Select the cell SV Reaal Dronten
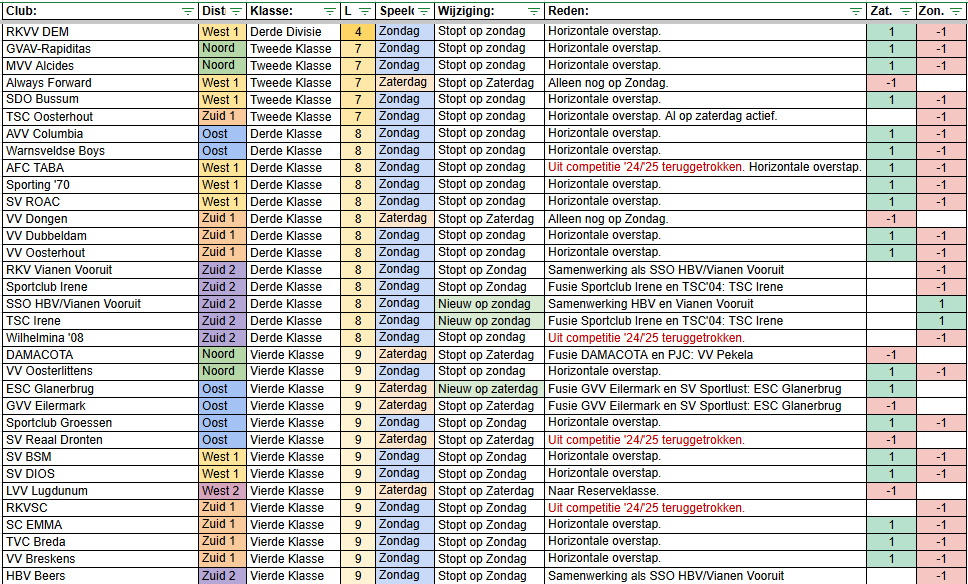 101,440
